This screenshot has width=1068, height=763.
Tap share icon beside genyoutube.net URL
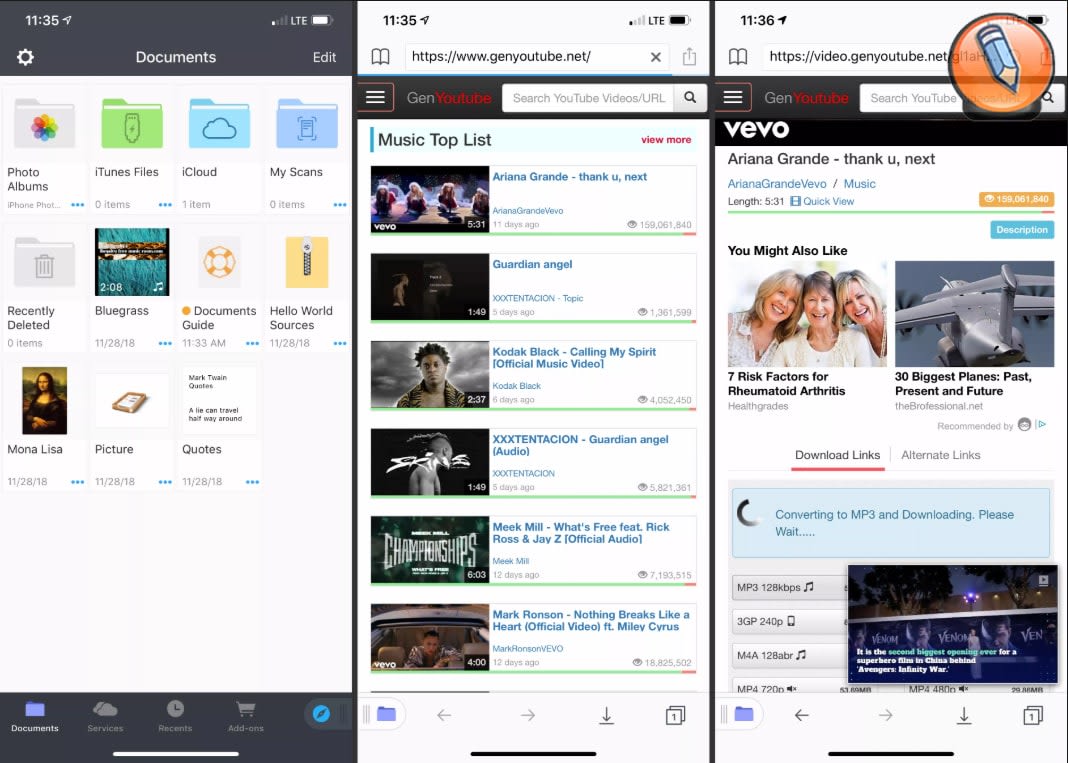(x=689, y=56)
